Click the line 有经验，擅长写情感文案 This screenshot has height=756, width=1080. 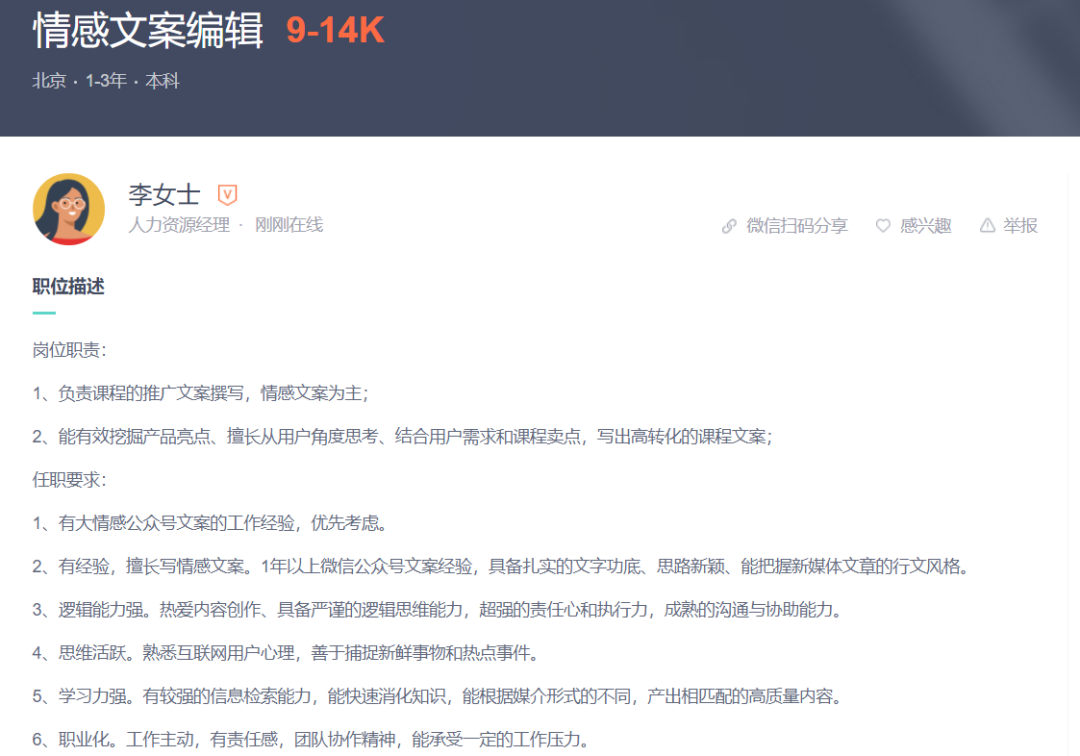(502, 567)
